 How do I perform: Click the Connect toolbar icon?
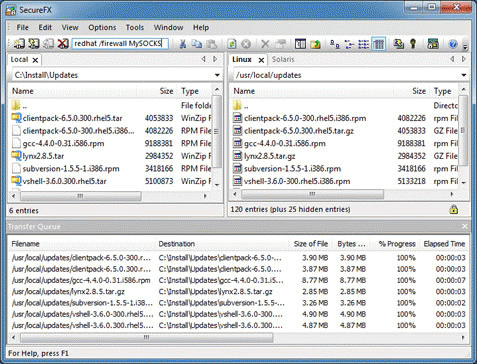coord(19,44)
